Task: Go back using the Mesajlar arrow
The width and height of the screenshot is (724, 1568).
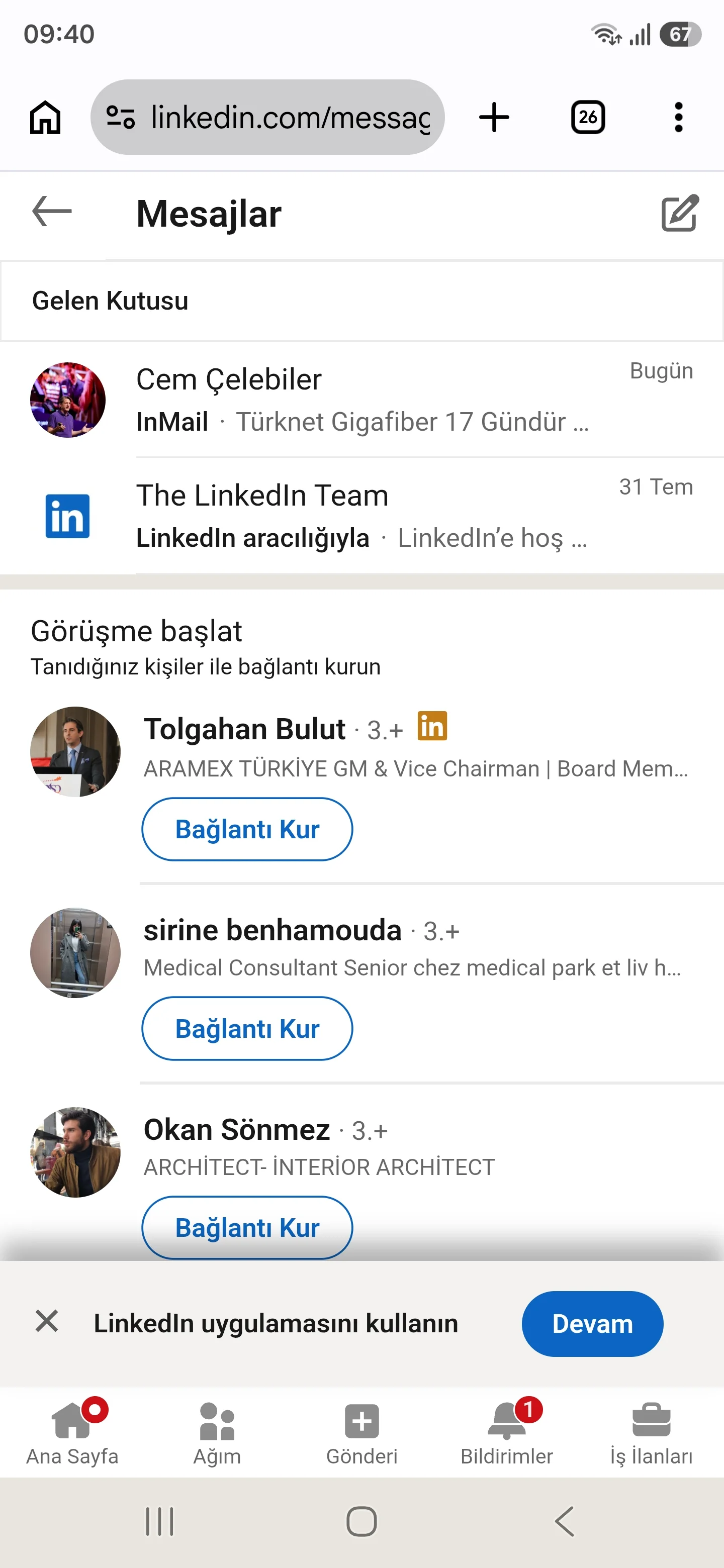Action: tap(52, 211)
